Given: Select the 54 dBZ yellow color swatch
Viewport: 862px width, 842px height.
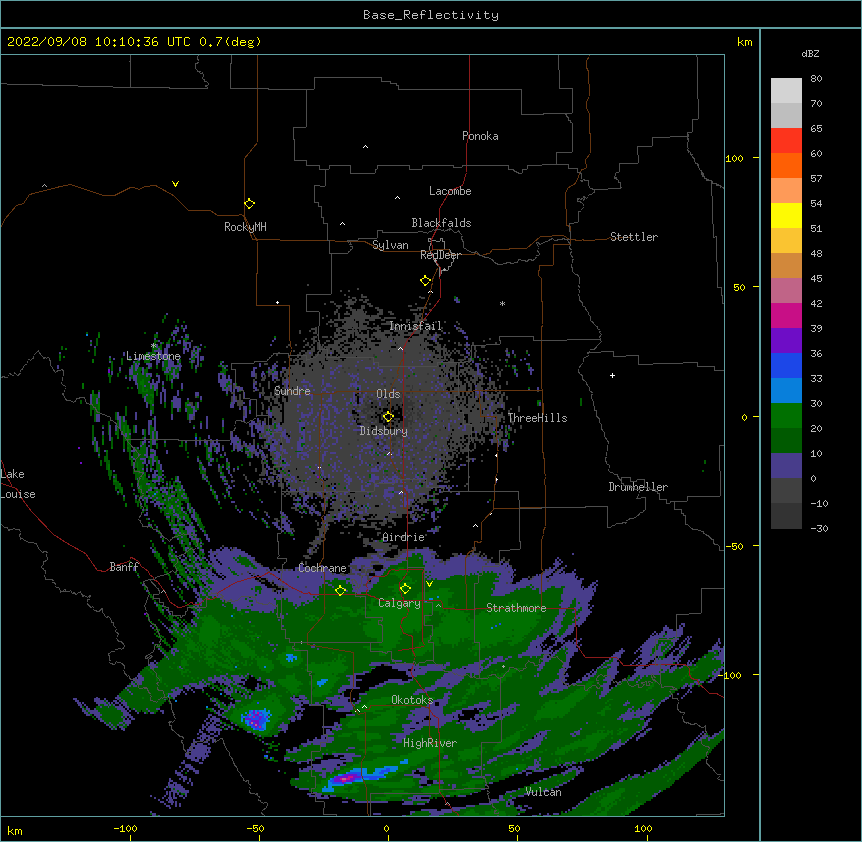Looking at the screenshot, I should click(786, 215).
